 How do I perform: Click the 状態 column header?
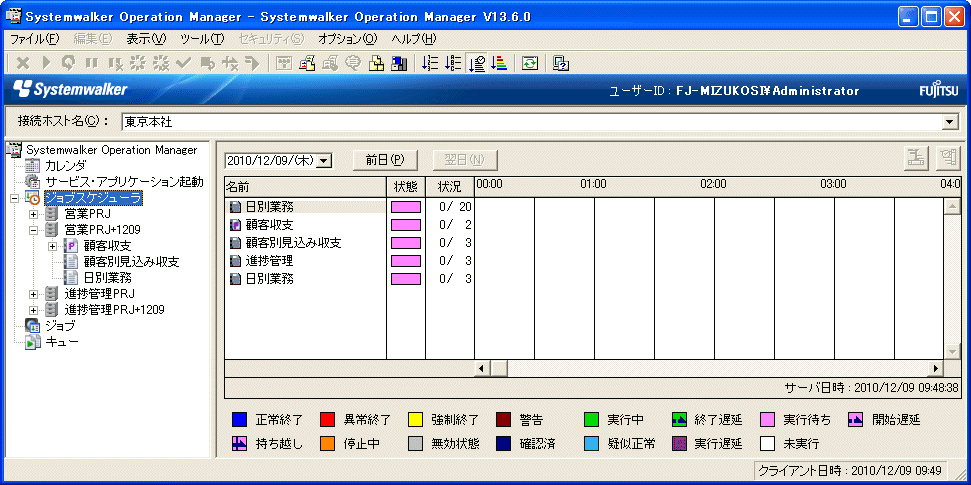coord(406,186)
